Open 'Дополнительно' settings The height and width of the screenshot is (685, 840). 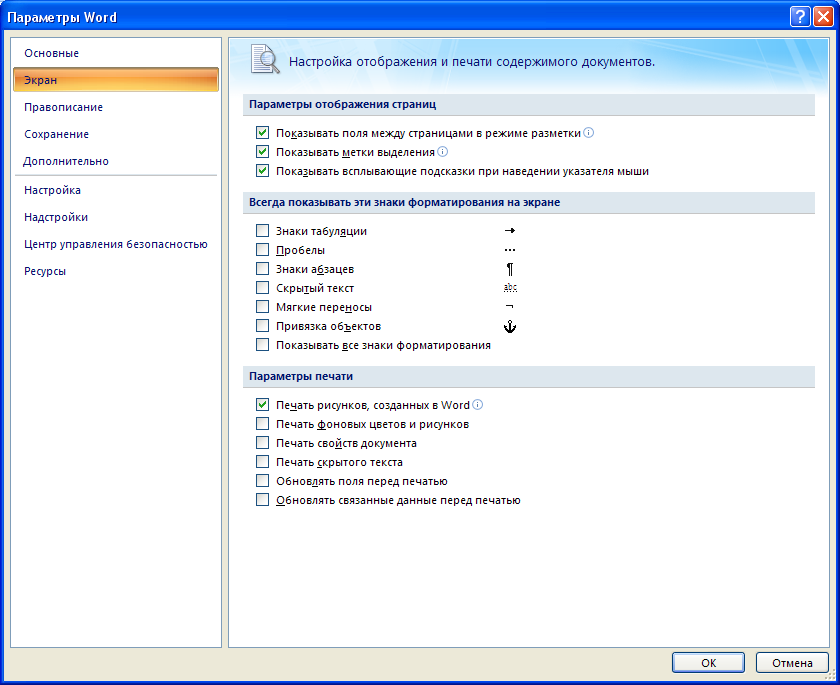tap(116, 161)
